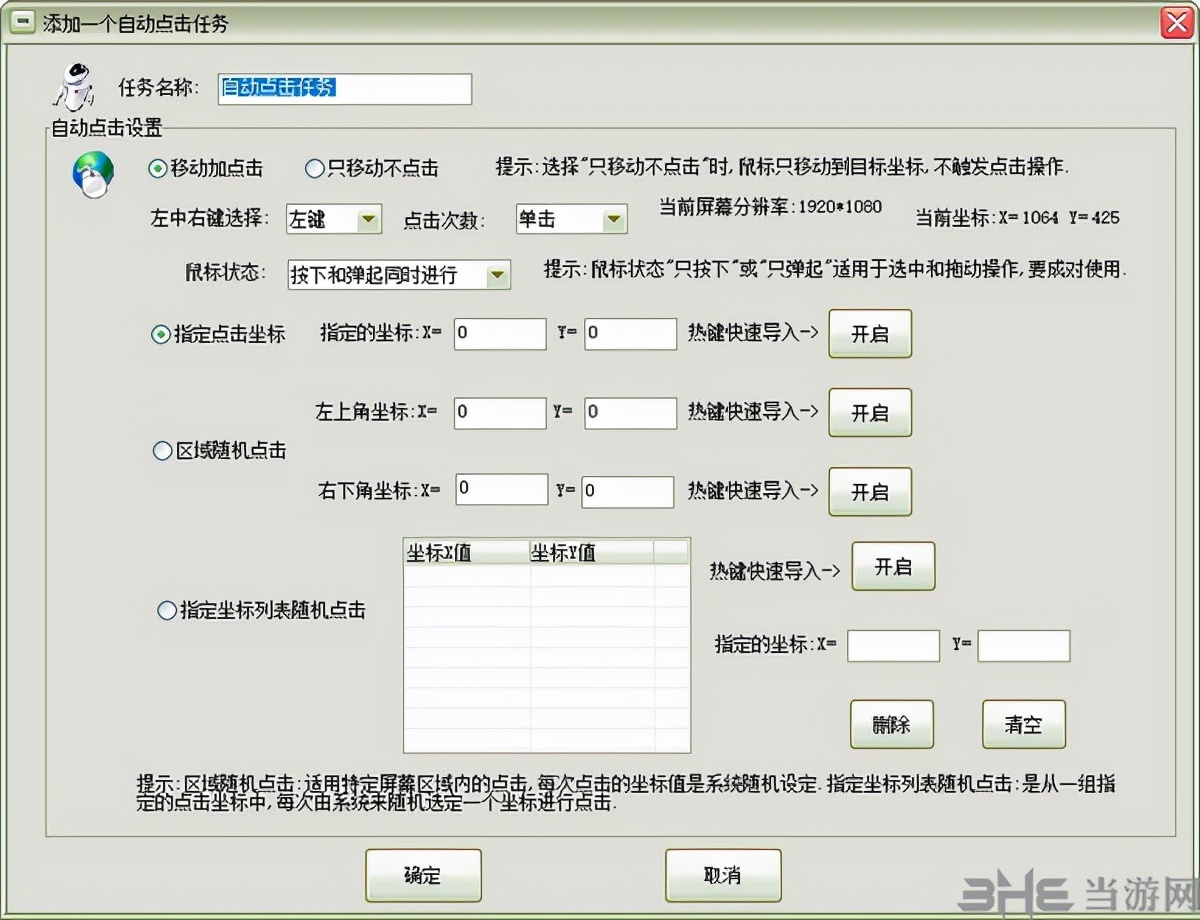Cancel the dialog using 取消
The width and height of the screenshot is (1200, 920).
click(x=722, y=875)
